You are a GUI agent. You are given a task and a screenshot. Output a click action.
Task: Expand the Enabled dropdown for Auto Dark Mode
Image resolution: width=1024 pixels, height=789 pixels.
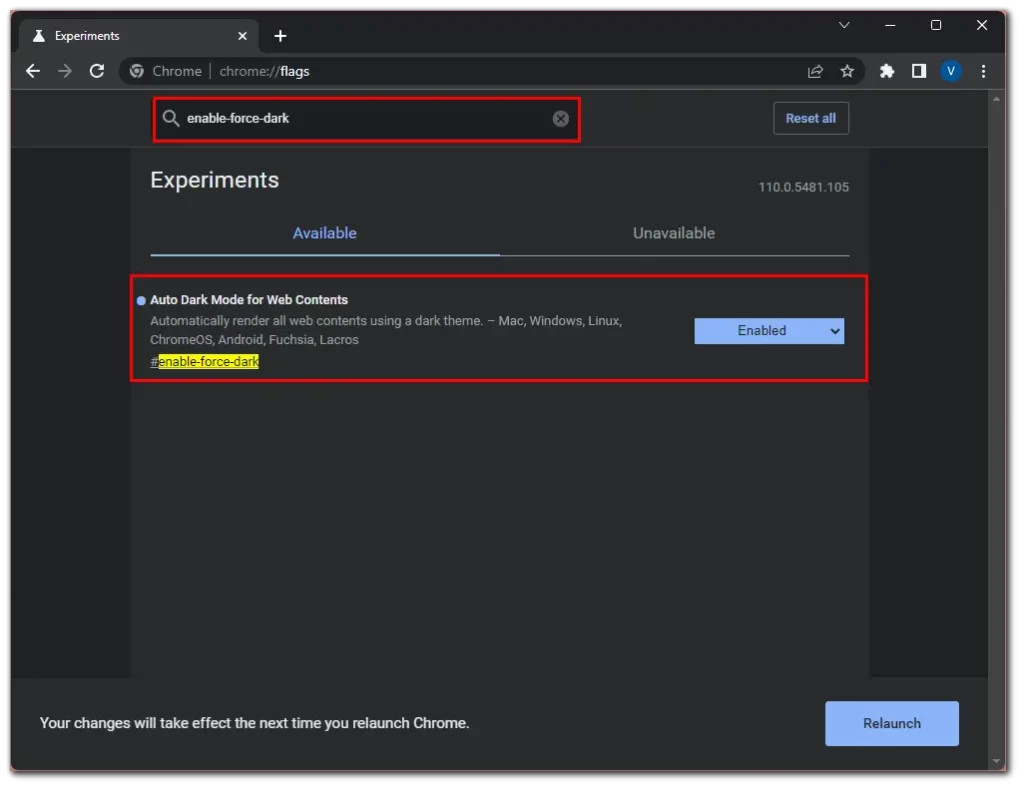(x=769, y=330)
